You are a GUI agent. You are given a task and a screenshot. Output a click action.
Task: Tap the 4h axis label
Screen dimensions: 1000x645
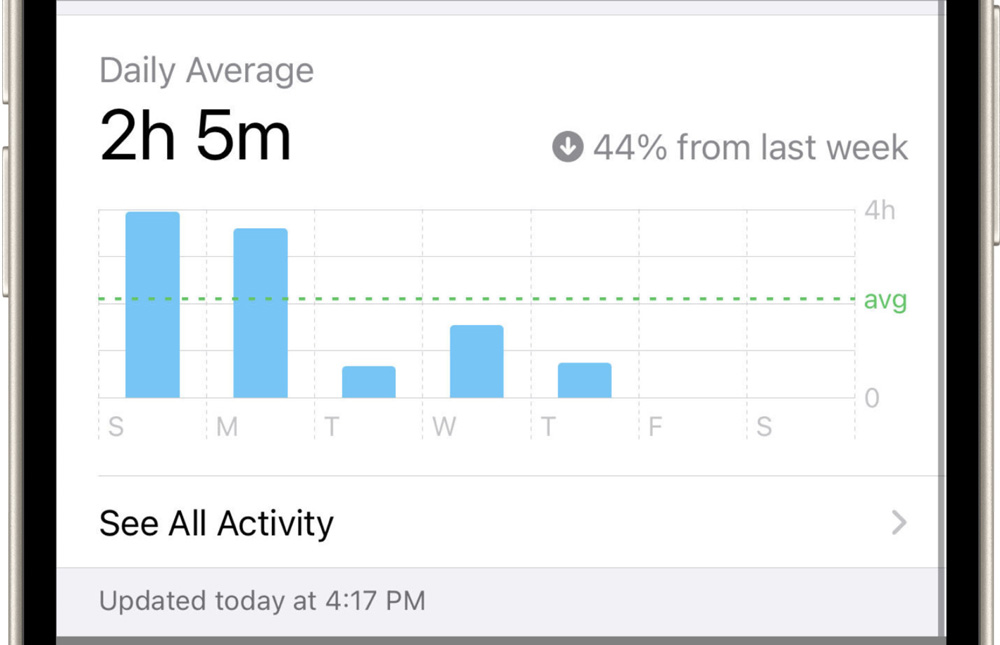[x=880, y=211]
